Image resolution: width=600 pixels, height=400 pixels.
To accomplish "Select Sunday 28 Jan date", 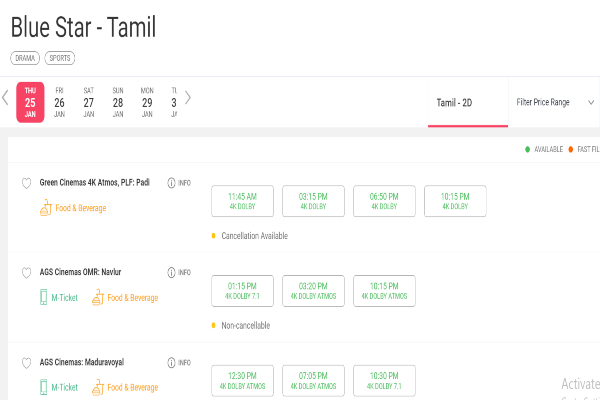I will (x=118, y=102).
